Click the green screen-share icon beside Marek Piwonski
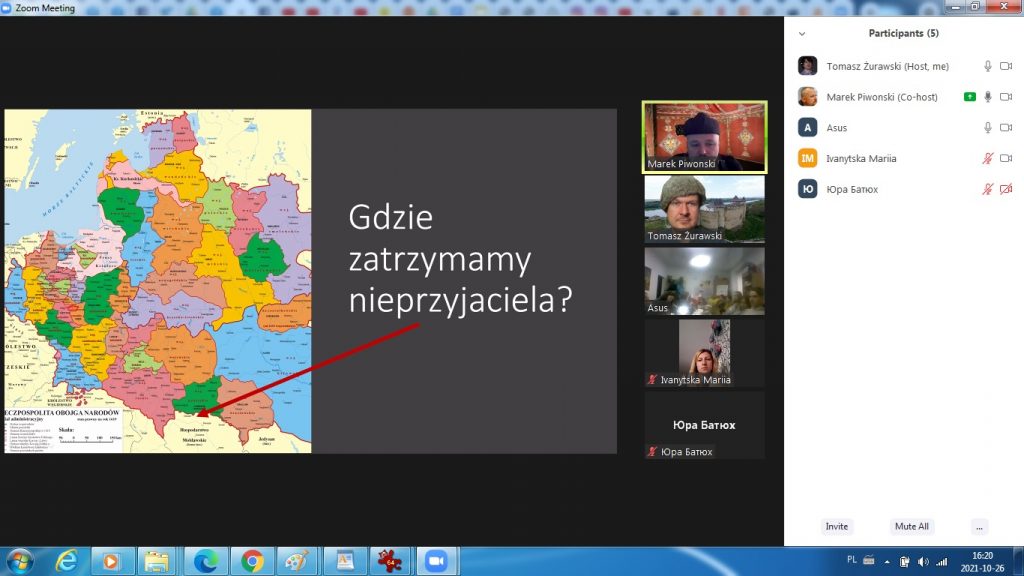The width and height of the screenshot is (1024, 576). pos(969,97)
